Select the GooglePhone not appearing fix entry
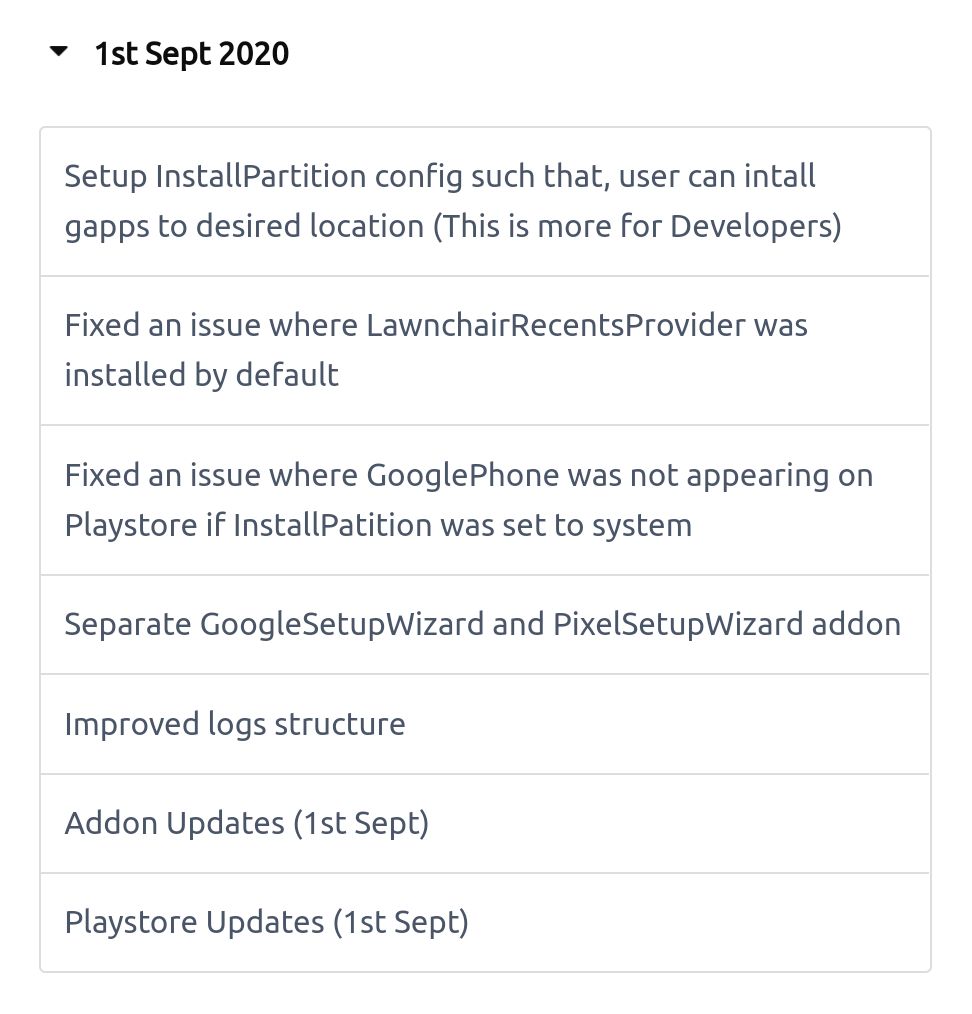 pyautogui.click(x=484, y=500)
